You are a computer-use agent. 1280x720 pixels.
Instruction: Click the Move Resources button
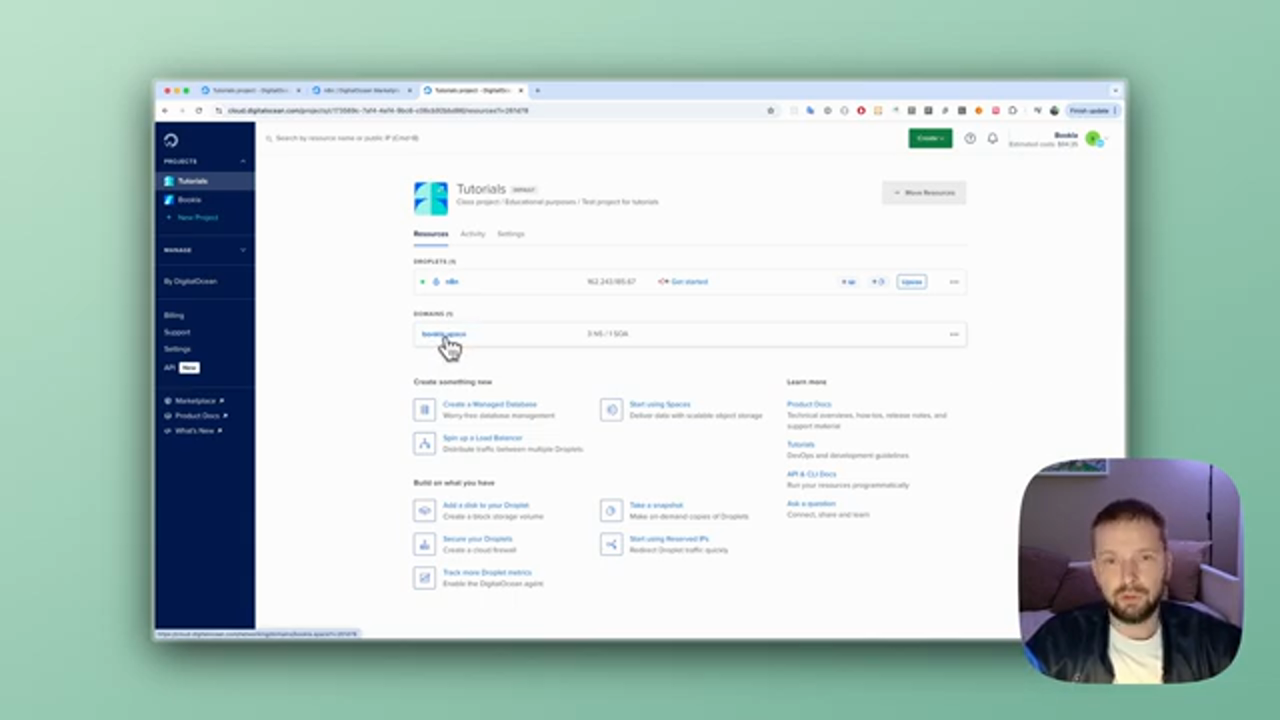coord(924,192)
